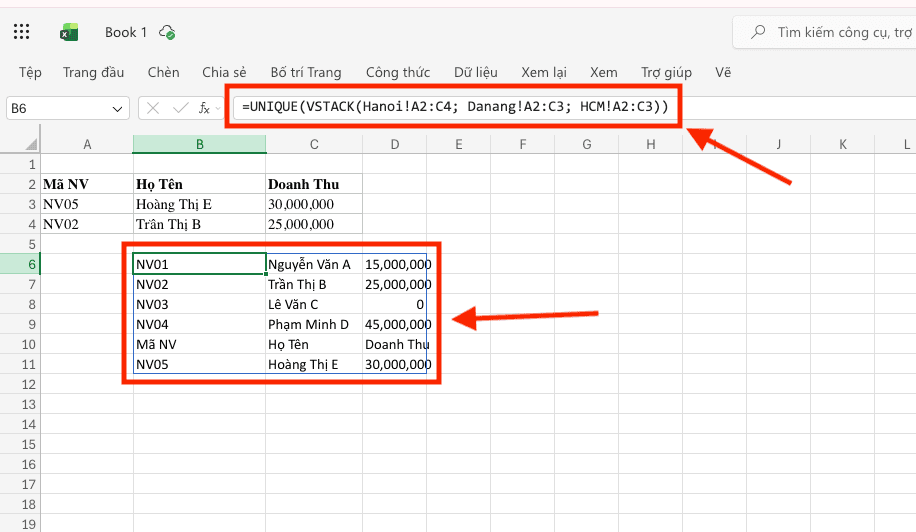The width and height of the screenshot is (916, 532).
Task: Select row 12 header
Action: [x=20, y=384]
